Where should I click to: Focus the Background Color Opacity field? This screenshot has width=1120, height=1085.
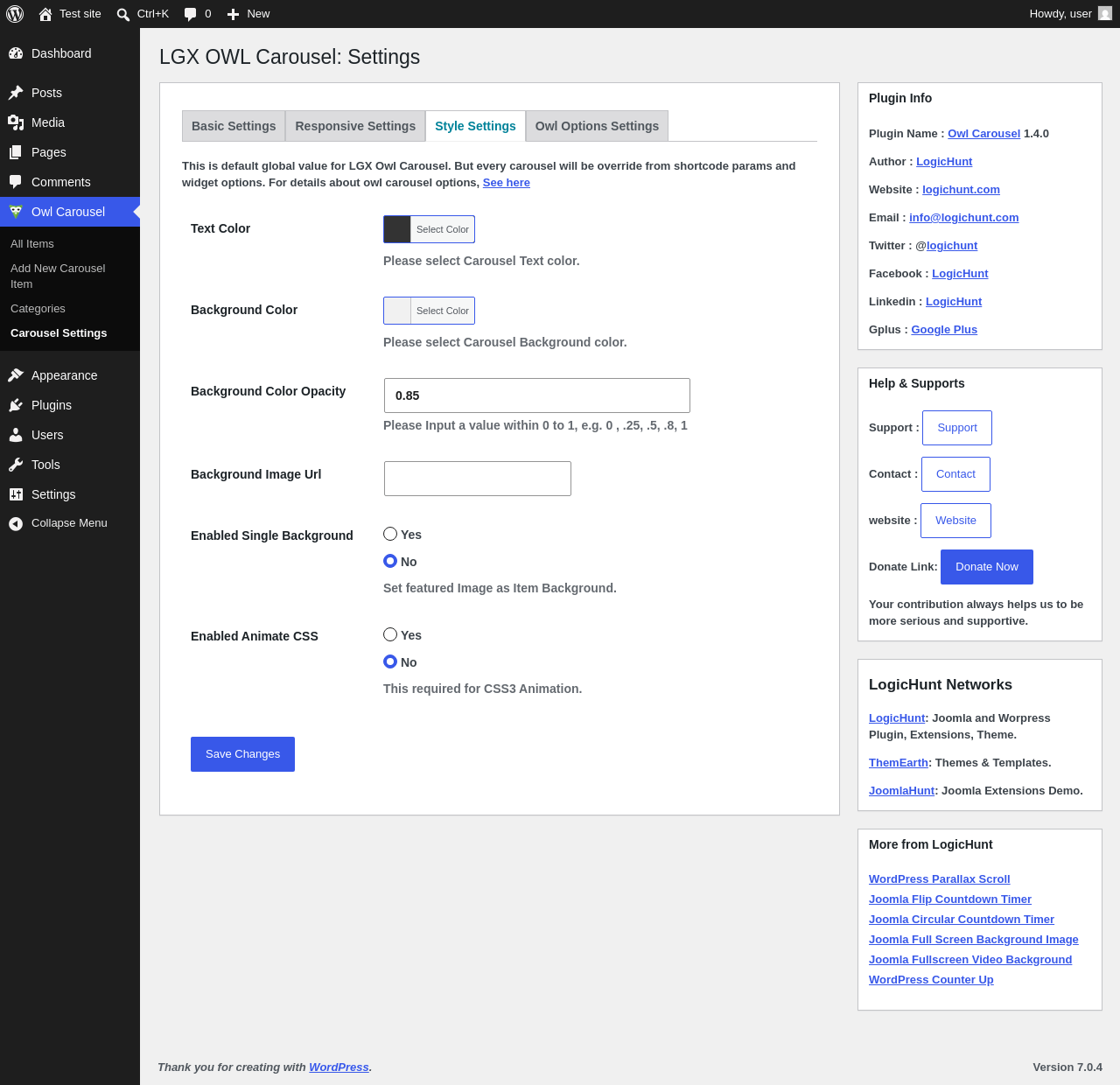tap(537, 395)
